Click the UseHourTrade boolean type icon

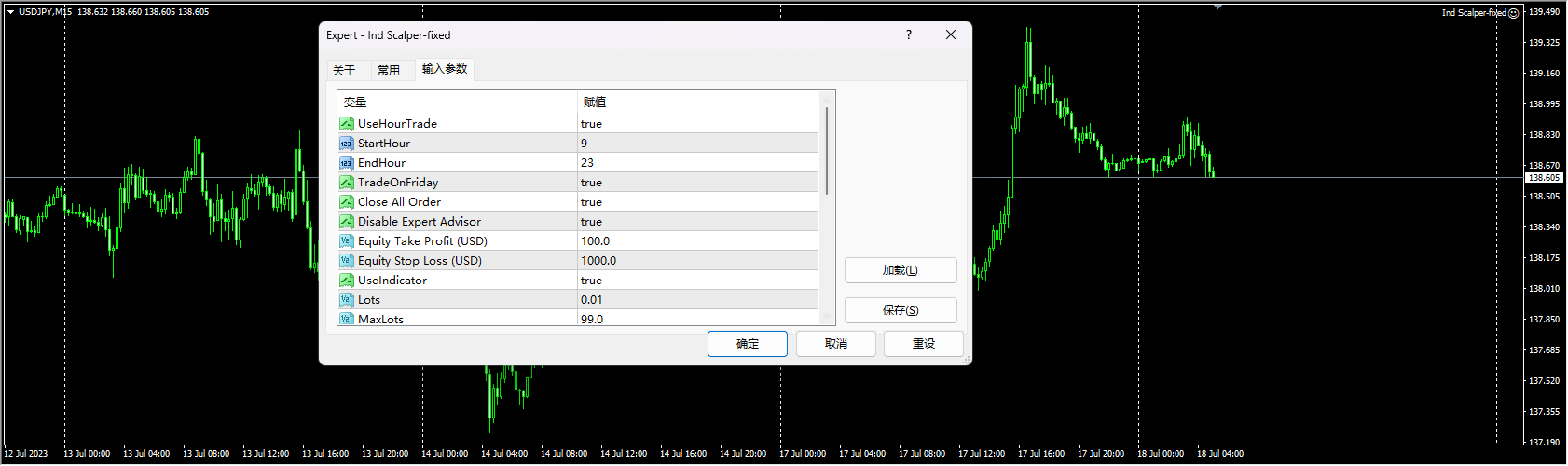click(347, 123)
